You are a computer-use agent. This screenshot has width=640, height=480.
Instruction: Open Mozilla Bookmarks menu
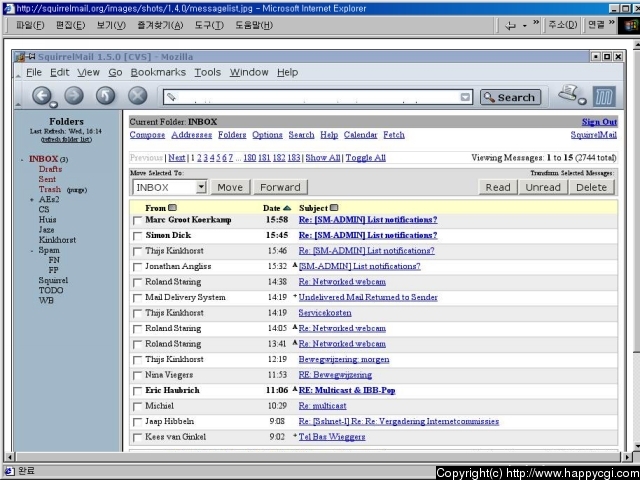click(x=158, y=72)
